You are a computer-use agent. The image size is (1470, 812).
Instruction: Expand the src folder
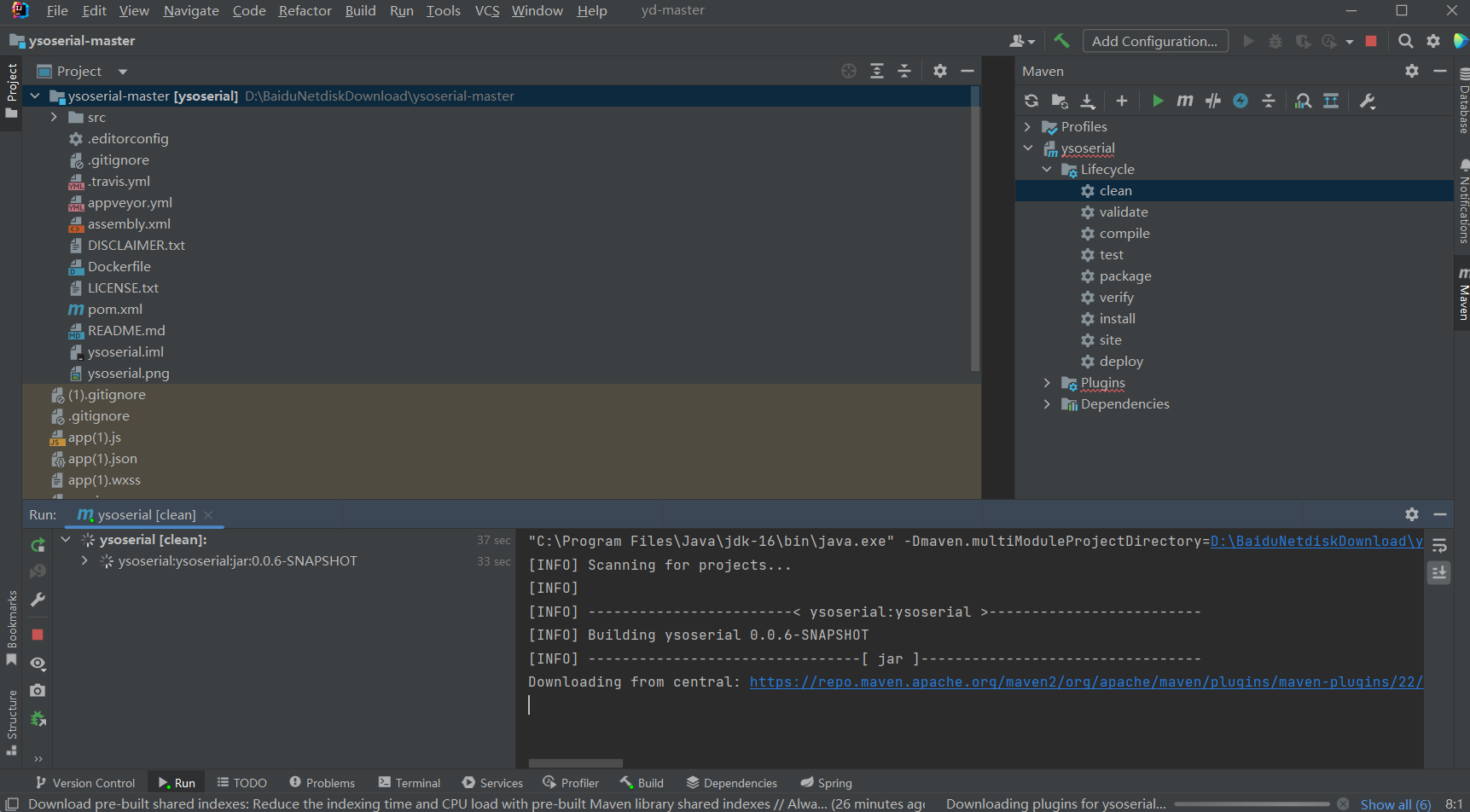(54, 117)
